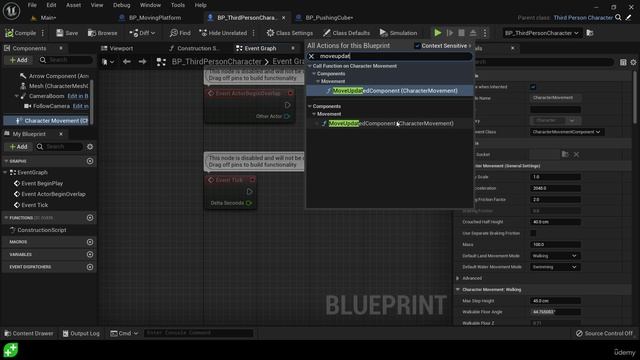Screen dimensions: 640x360
Task: Open BP_ThirdPersonCharacter debug object dropdown
Action: coord(541,33)
